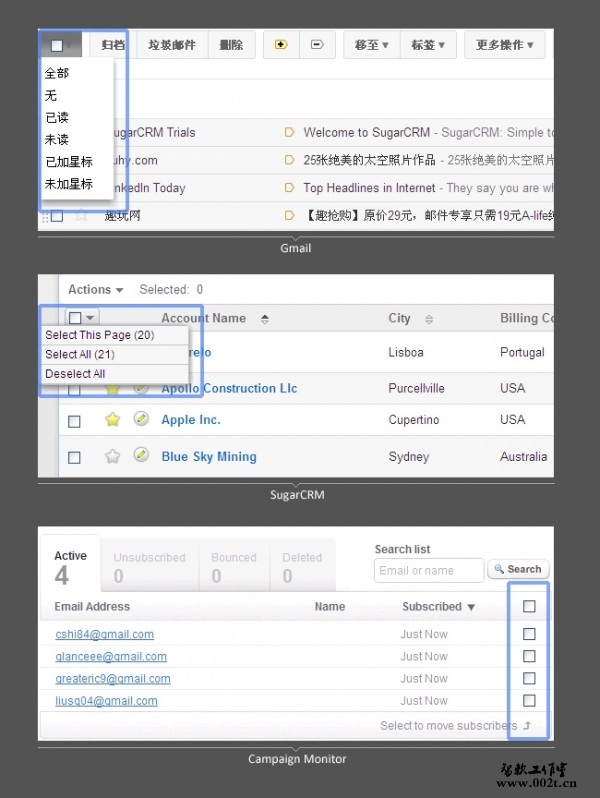Toggle favorite star for Blue Sky Mining
The image size is (600, 798).
[112, 456]
